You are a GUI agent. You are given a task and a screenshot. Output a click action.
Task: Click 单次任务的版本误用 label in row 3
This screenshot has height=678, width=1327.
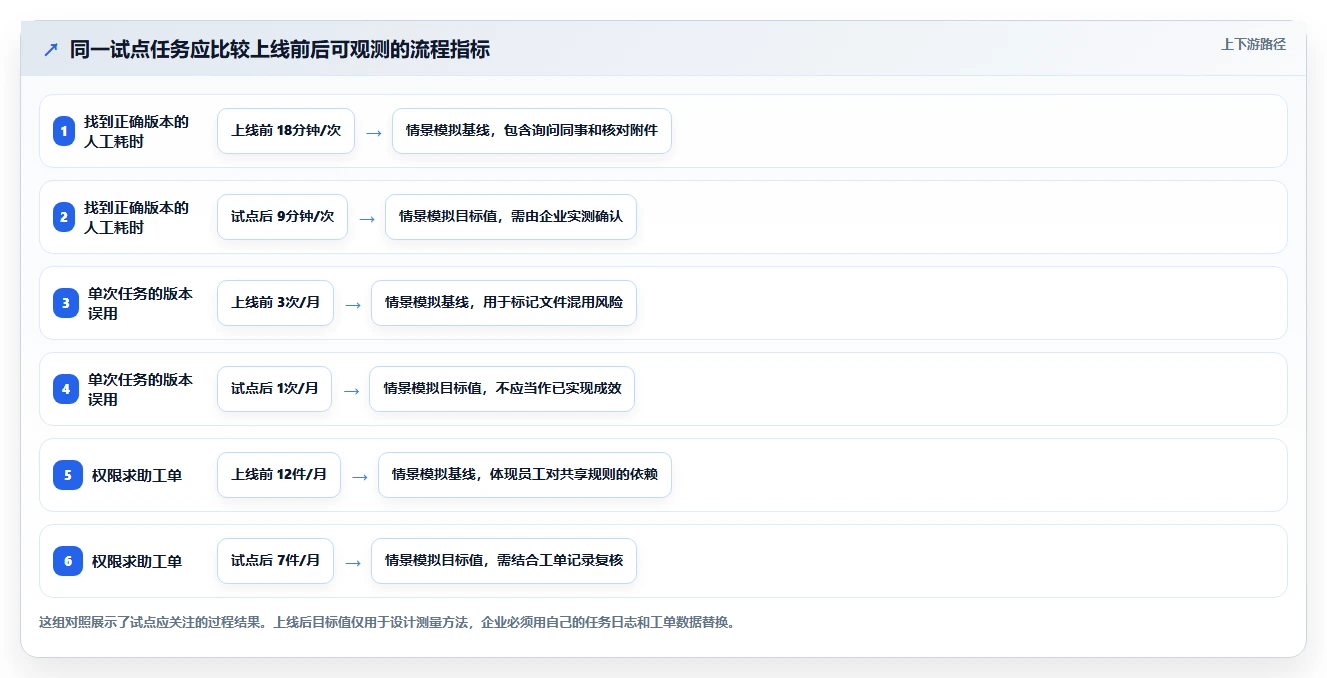140,303
